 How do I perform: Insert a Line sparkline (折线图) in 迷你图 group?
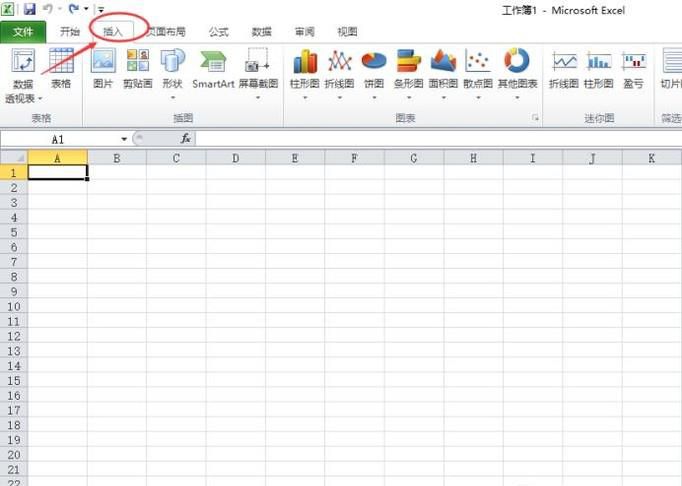[x=564, y=63]
